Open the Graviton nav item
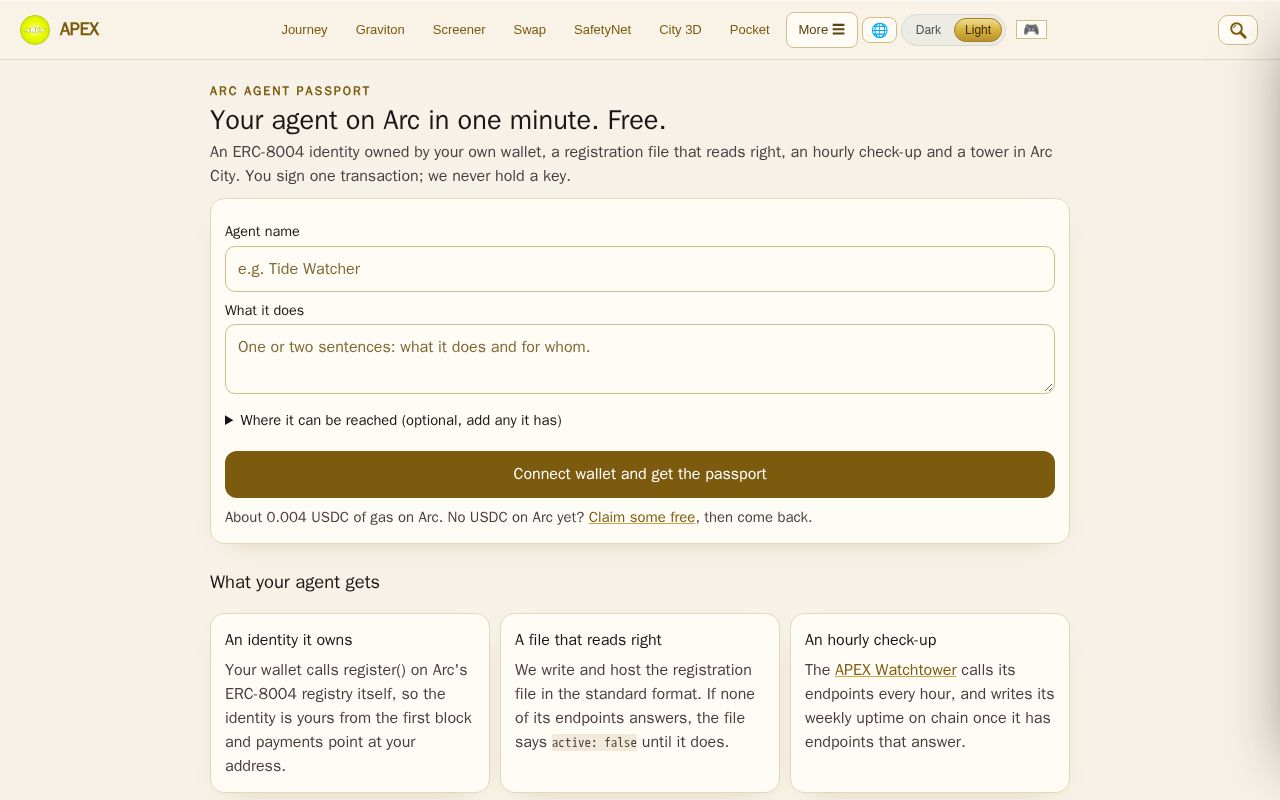Image resolution: width=1280 pixels, height=800 pixels. 380,30
